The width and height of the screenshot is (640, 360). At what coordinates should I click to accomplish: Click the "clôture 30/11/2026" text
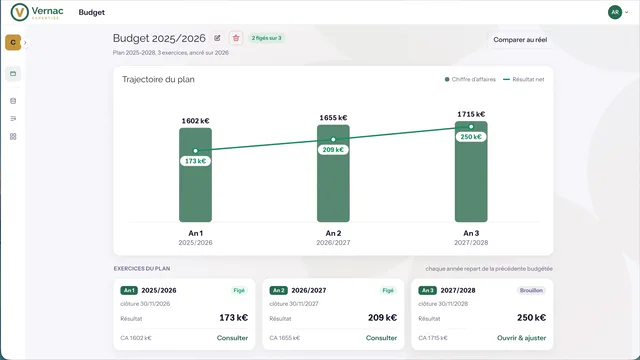(145, 304)
